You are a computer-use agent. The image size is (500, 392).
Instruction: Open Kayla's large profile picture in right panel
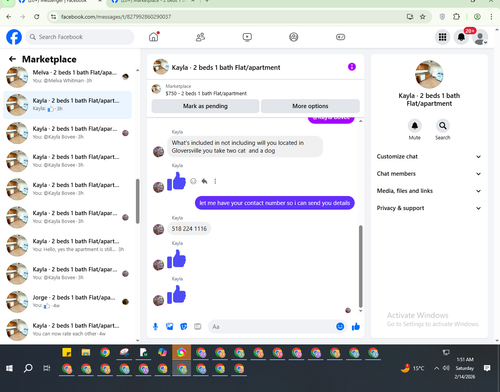429,74
